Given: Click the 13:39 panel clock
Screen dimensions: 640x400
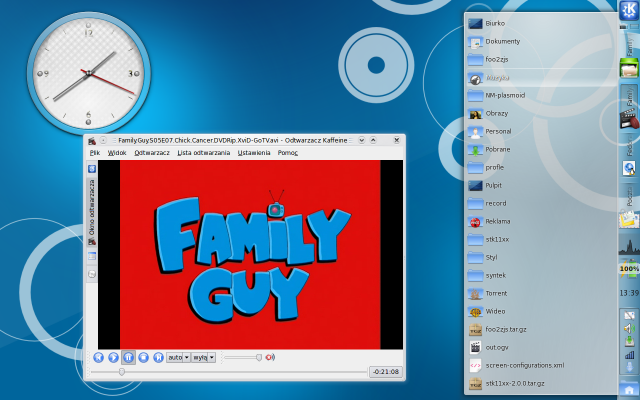Looking at the screenshot, I should (629, 293).
